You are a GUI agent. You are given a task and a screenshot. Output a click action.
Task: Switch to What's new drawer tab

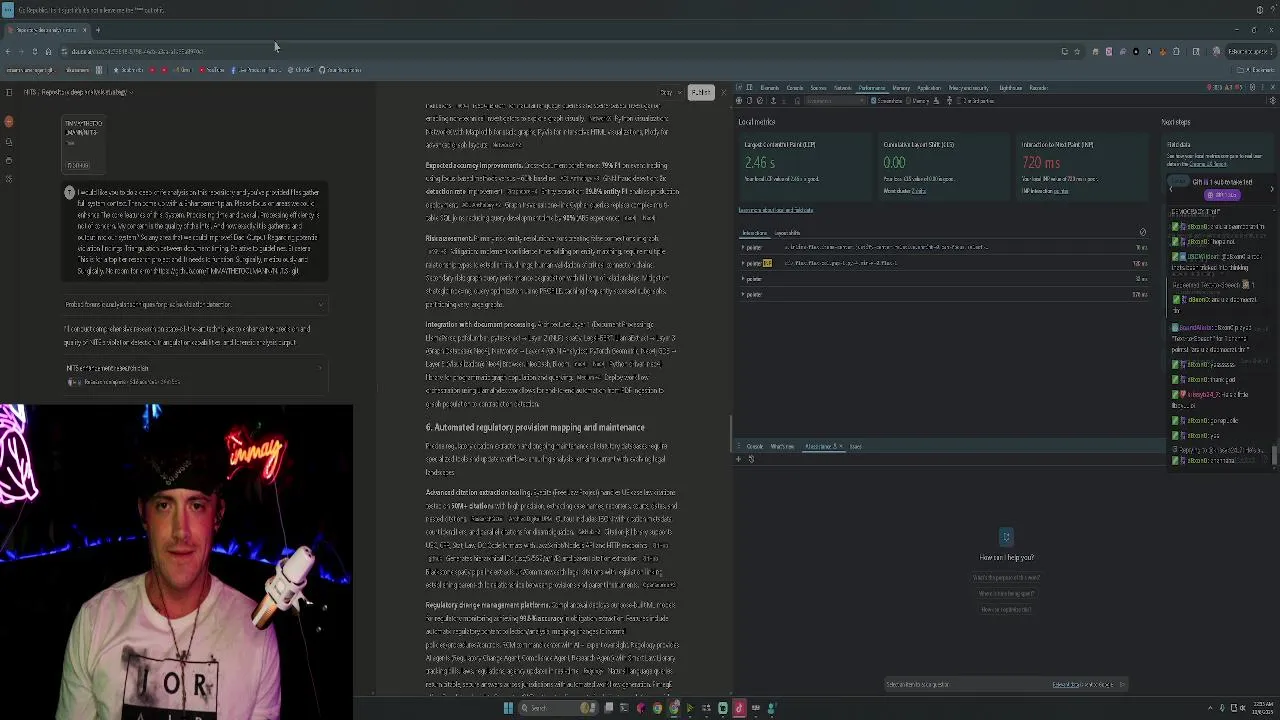click(x=782, y=446)
